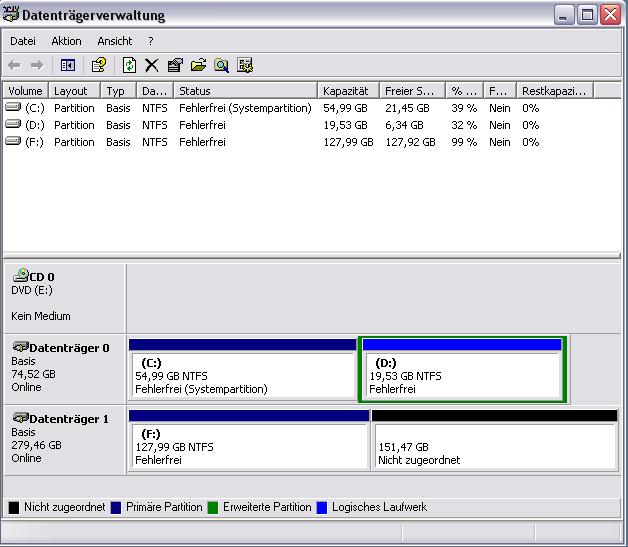Viewport: 628px width, 547px height.
Task: Open the Help toolbar icon
Action: [99, 65]
